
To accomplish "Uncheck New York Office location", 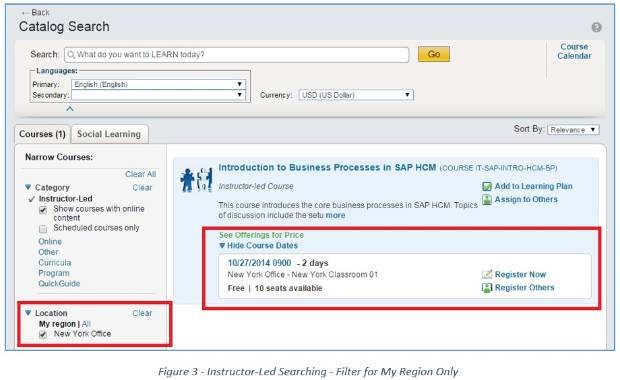I will (x=43, y=335).
